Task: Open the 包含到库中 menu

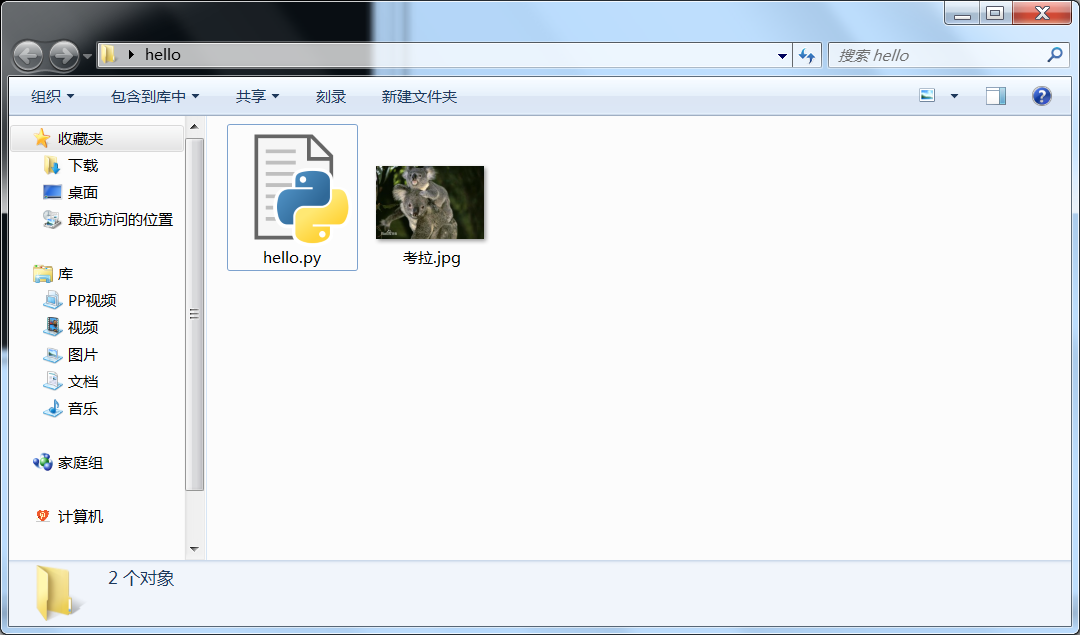Action: click(x=155, y=96)
